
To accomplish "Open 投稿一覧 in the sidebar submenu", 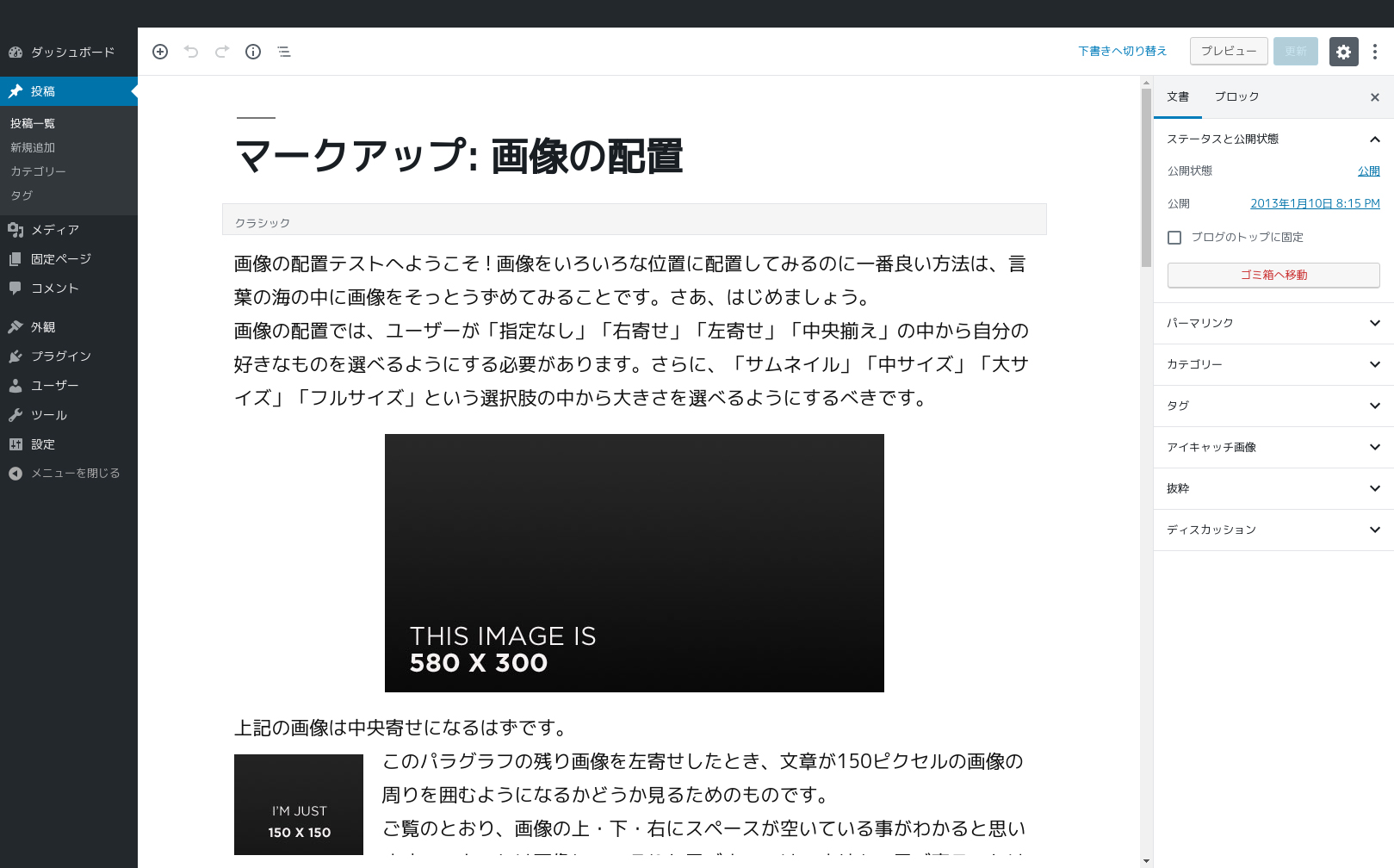I will pyautogui.click(x=33, y=124).
